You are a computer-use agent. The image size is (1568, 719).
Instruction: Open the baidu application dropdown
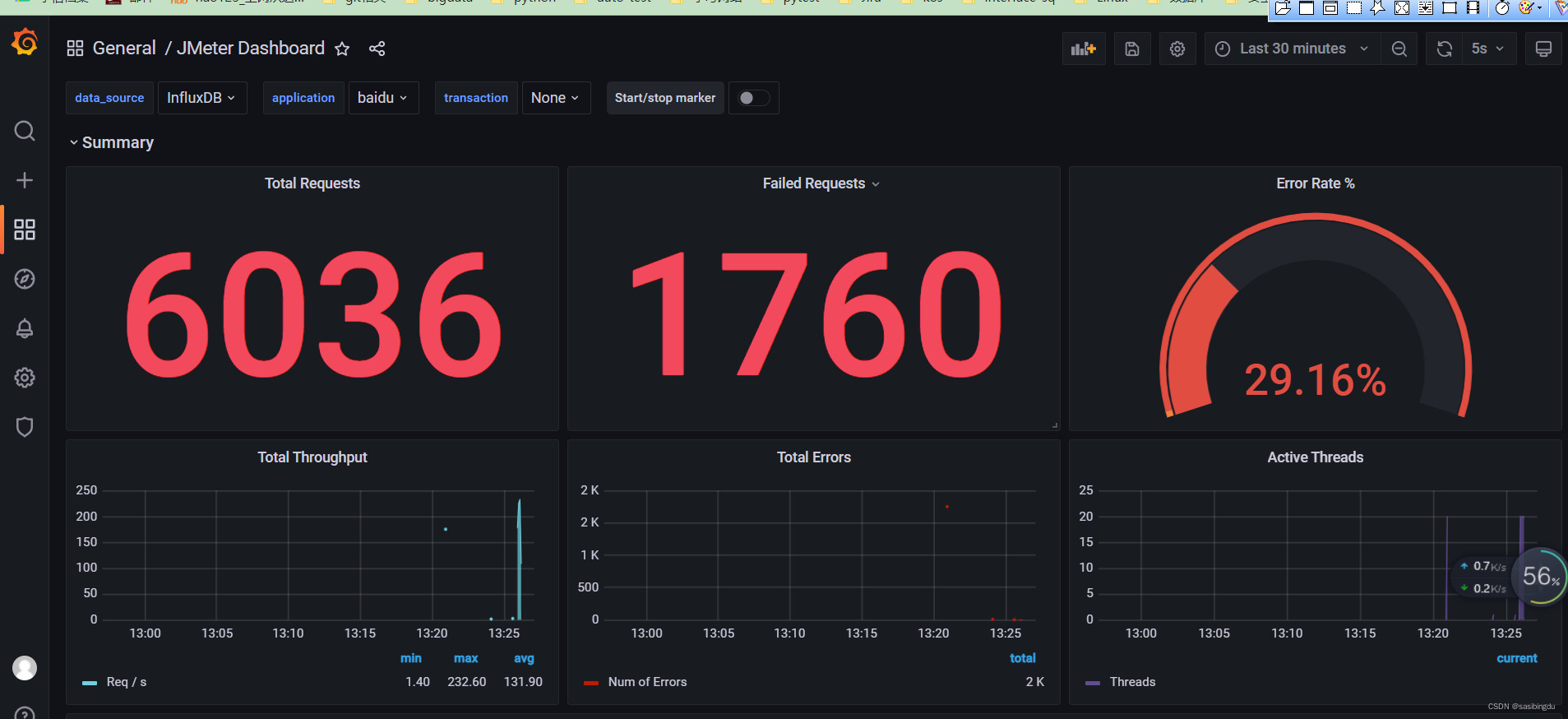coord(383,98)
